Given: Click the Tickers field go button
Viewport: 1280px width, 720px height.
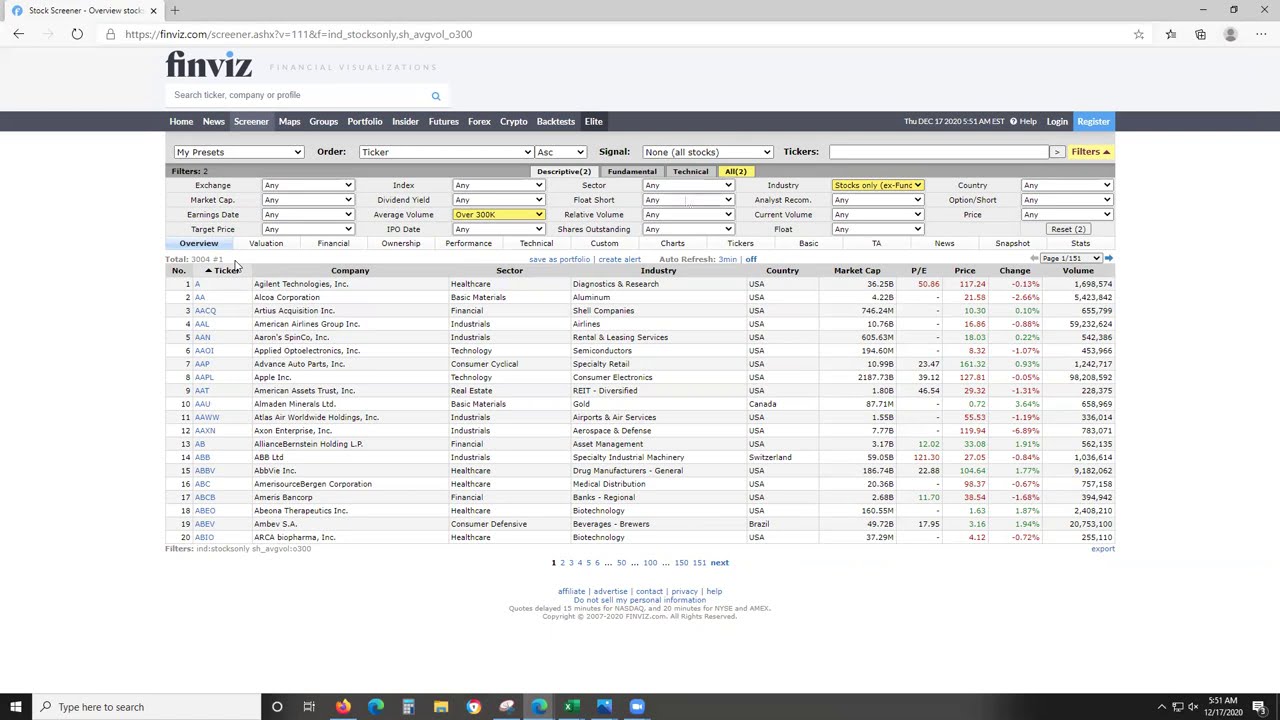Looking at the screenshot, I should 1056,152.
